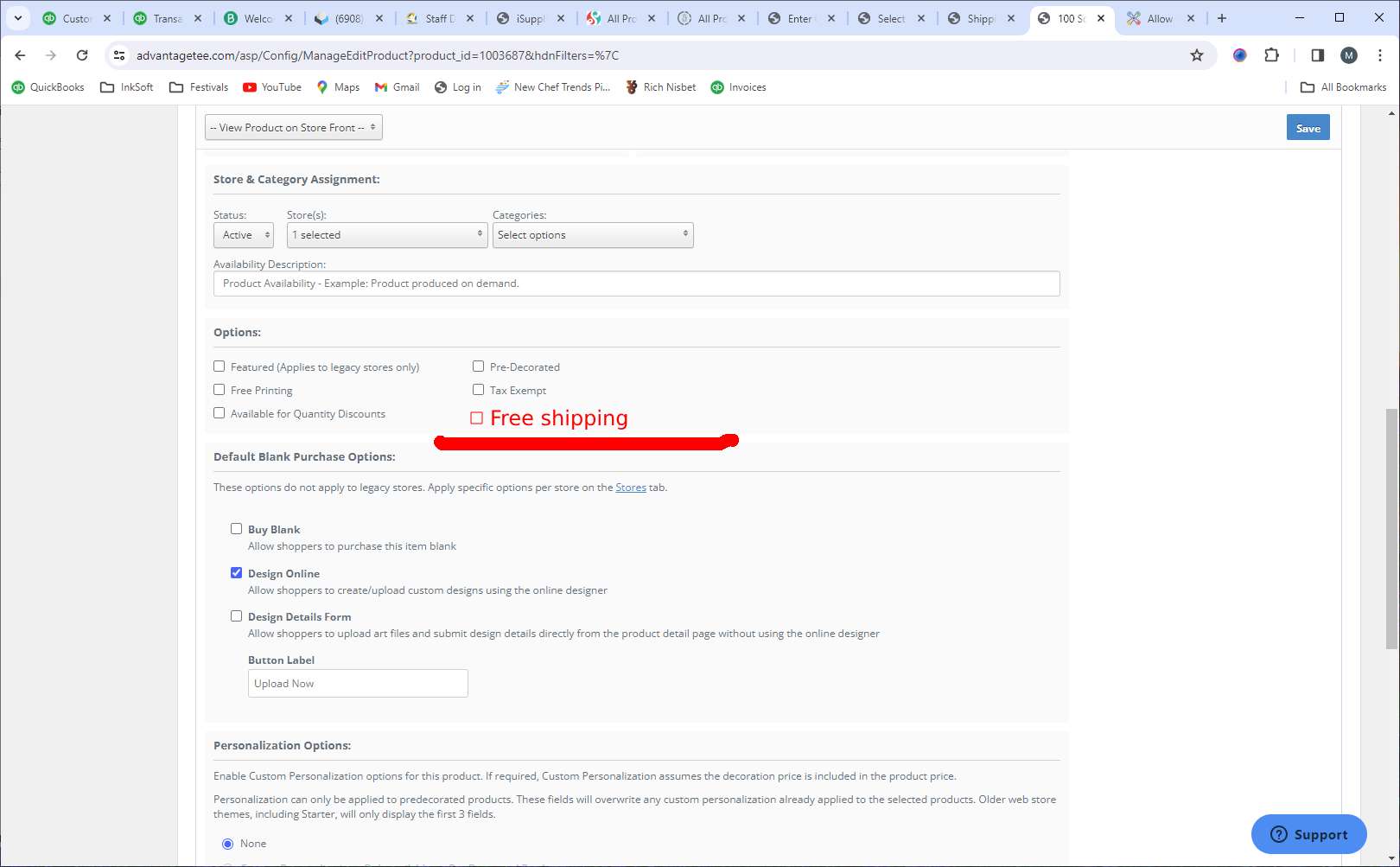Follow the Stores tab link
Screen dimensions: 1400x867
pyautogui.click(x=631, y=488)
